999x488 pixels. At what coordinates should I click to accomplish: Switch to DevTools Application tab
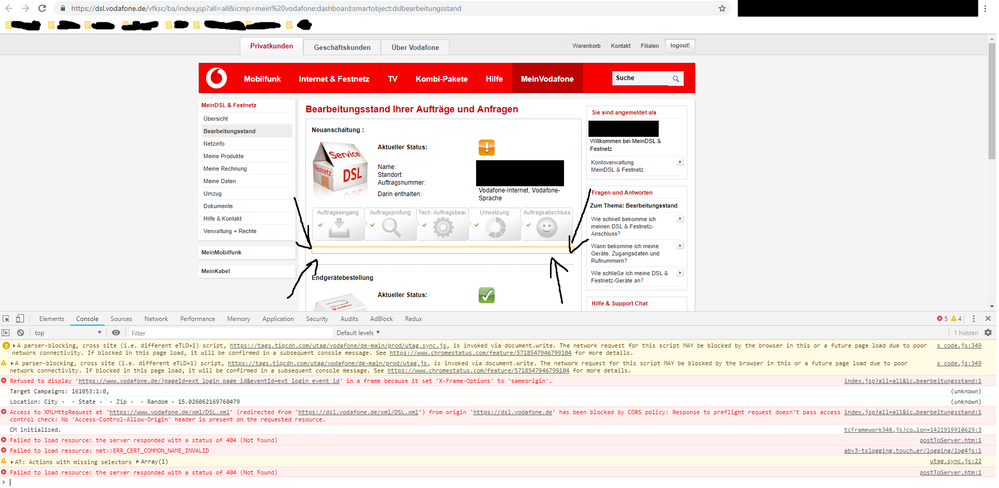[x=278, y=319]
